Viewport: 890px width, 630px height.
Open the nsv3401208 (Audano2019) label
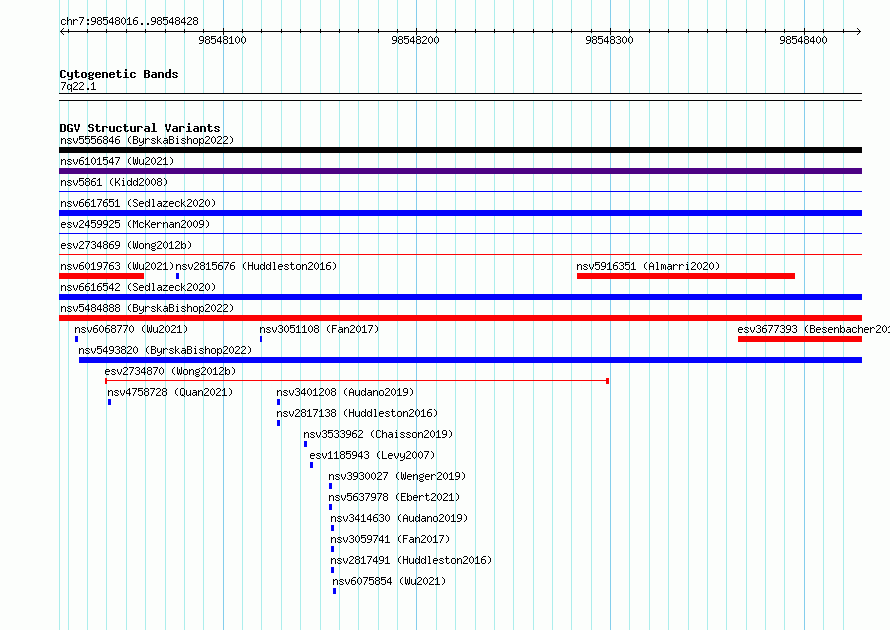pyautogui.click(x=345, y=392)
